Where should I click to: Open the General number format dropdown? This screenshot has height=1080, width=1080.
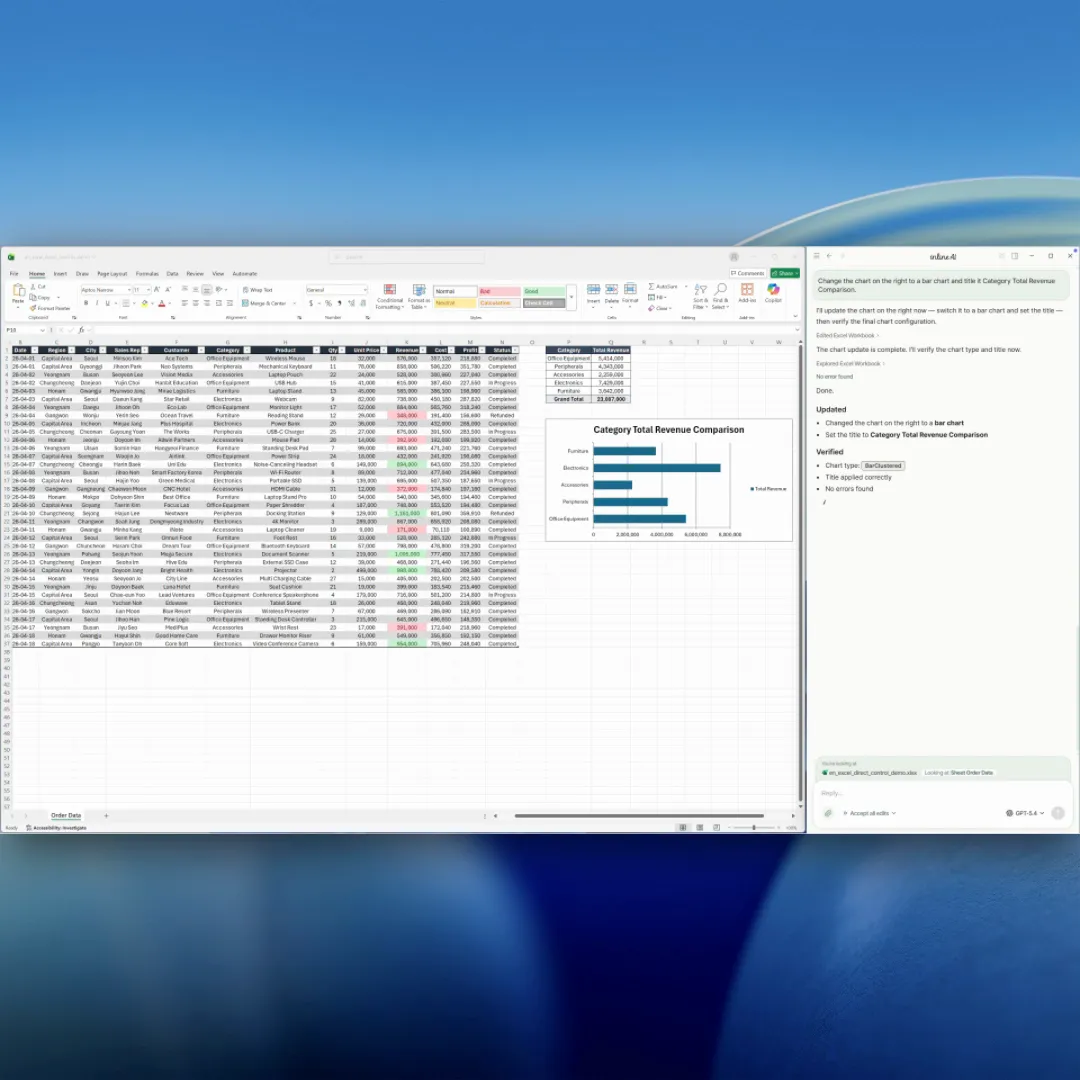(336, 290)
